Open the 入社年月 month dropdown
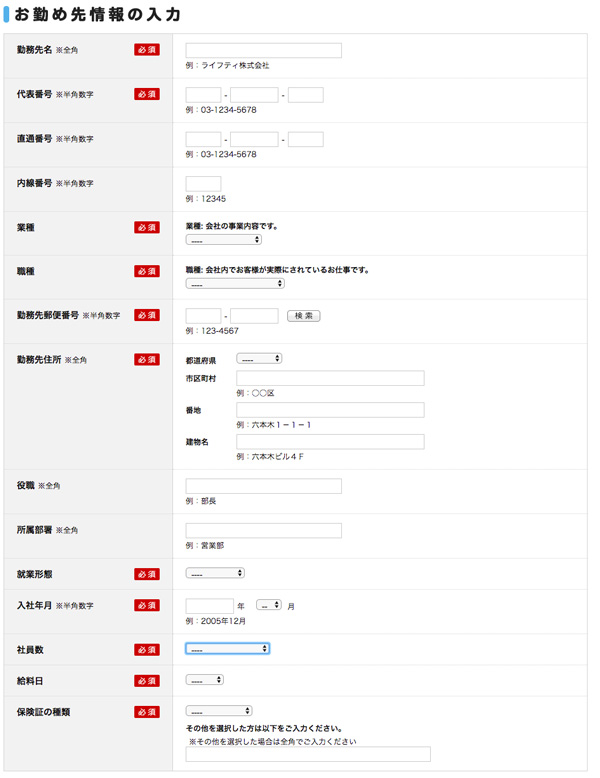The width and height of the screenshot is (600, 778). (269, 605)
